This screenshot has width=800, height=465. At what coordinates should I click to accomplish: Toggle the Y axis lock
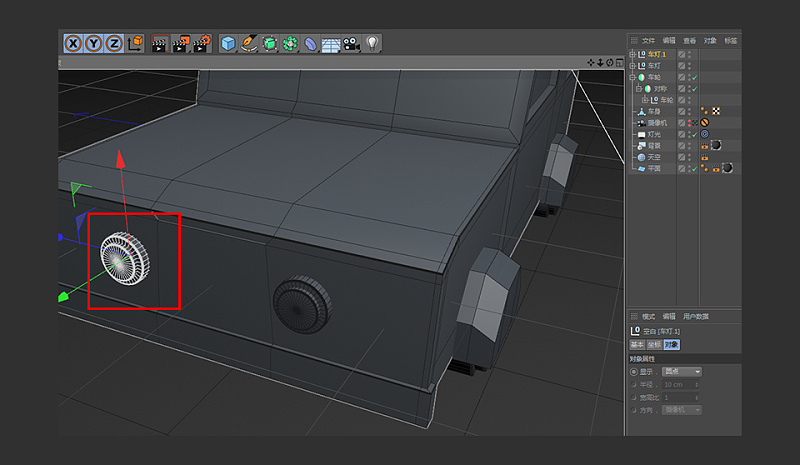click(x=94, y=43)
